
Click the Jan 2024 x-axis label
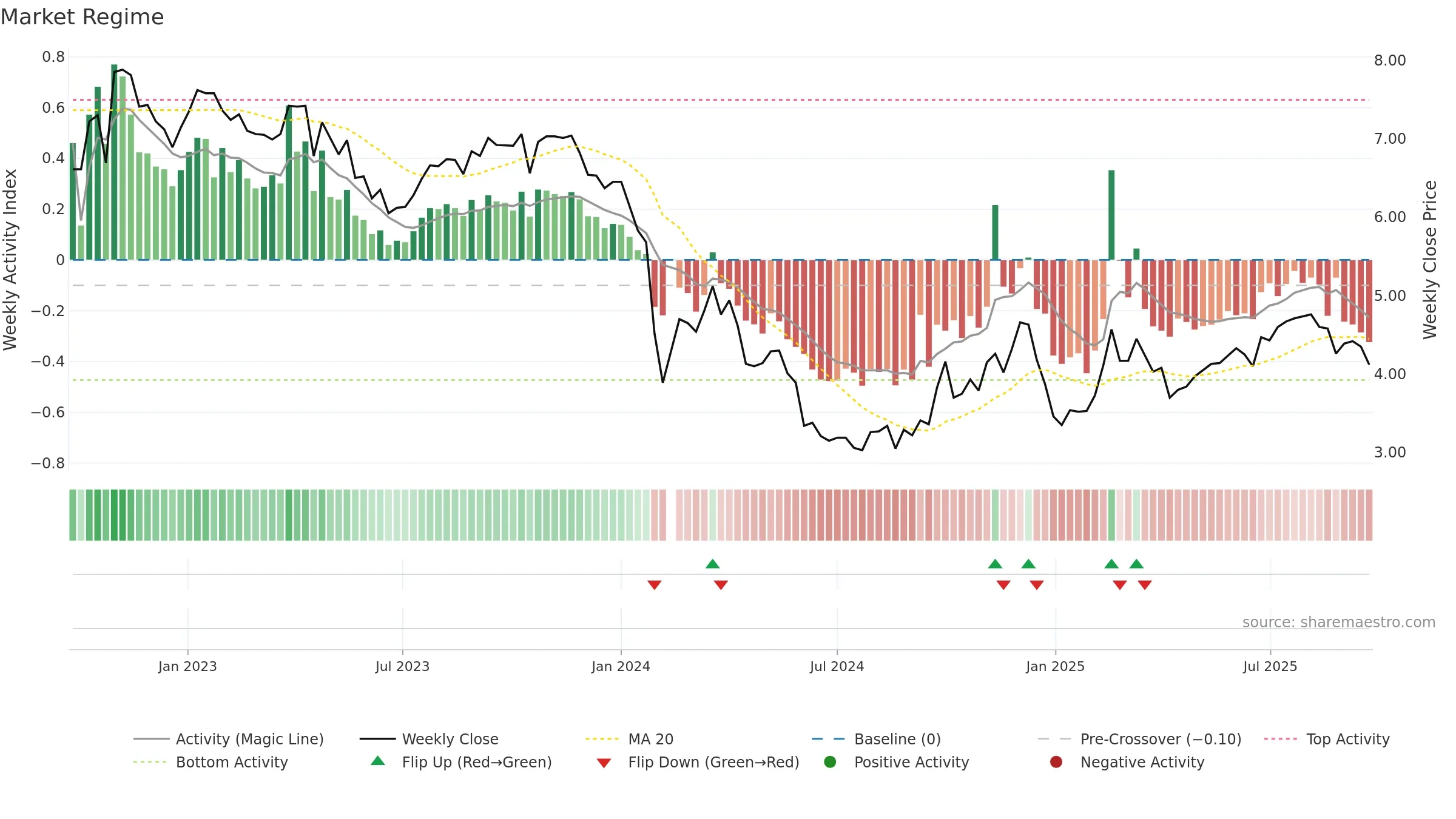[621, 666]
